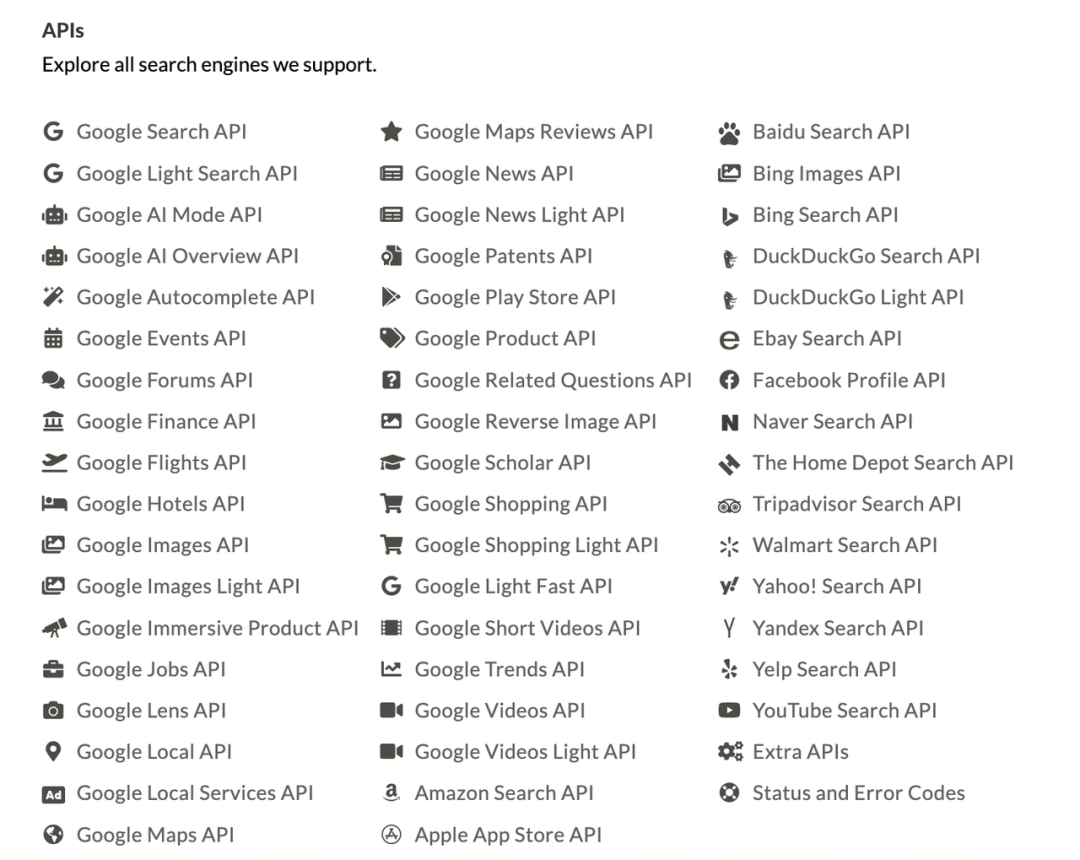Visit the Google Maps Reviews API link
This screenshot has width=1080, height=860.
point(533,132)
